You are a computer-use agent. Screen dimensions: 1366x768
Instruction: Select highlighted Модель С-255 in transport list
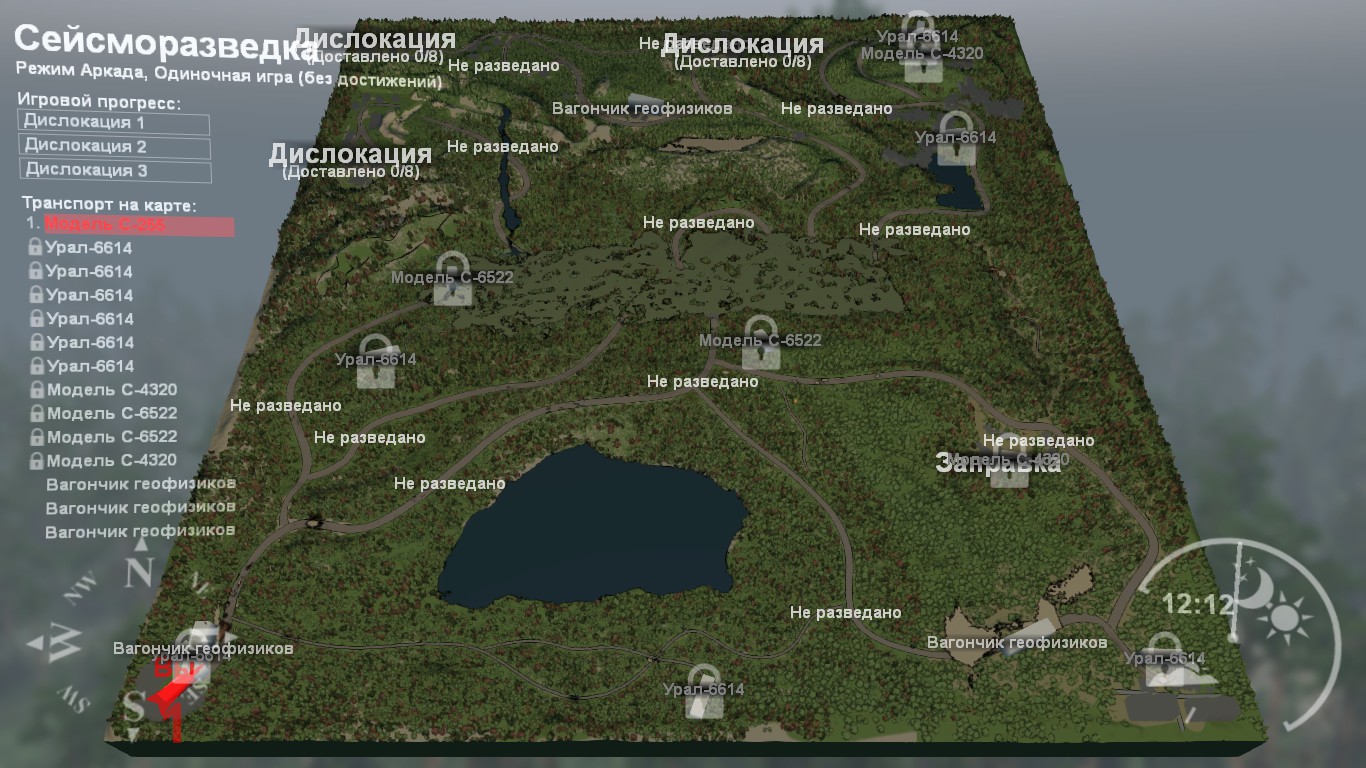[138, 226]
